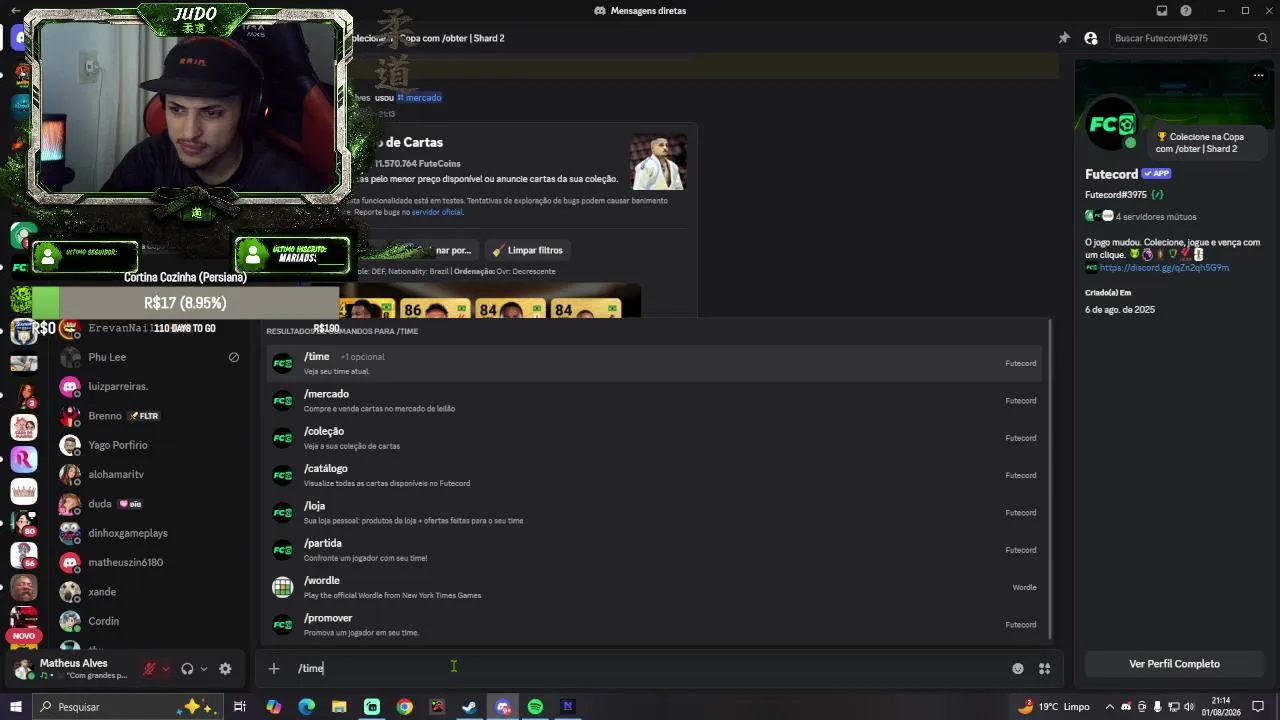Screen dimensions: 1280x720
Task: Open Yago Porfirio direct message
Action: pos(150,445)
